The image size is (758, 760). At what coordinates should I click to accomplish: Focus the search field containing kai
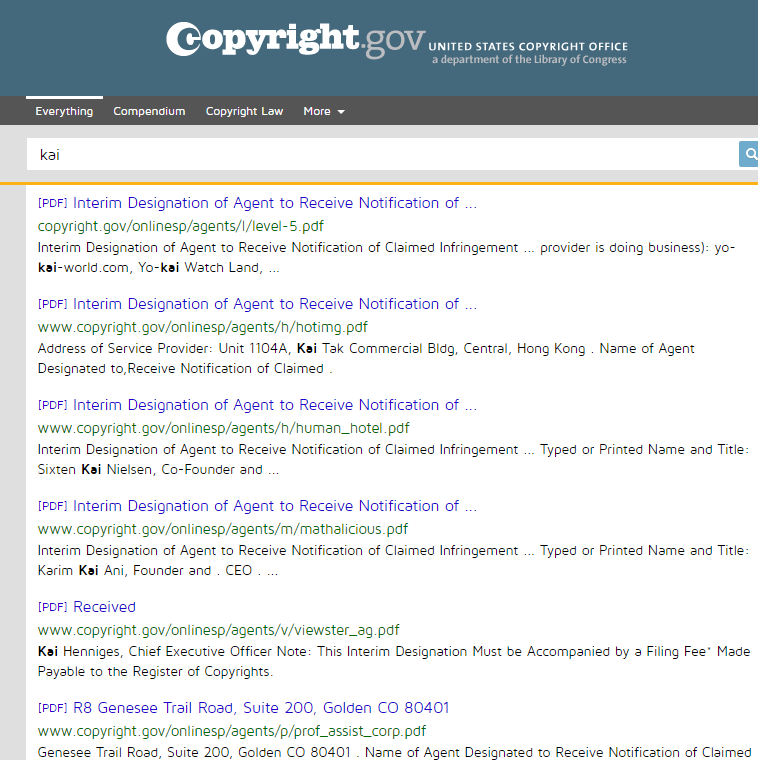tap(382, 154)
